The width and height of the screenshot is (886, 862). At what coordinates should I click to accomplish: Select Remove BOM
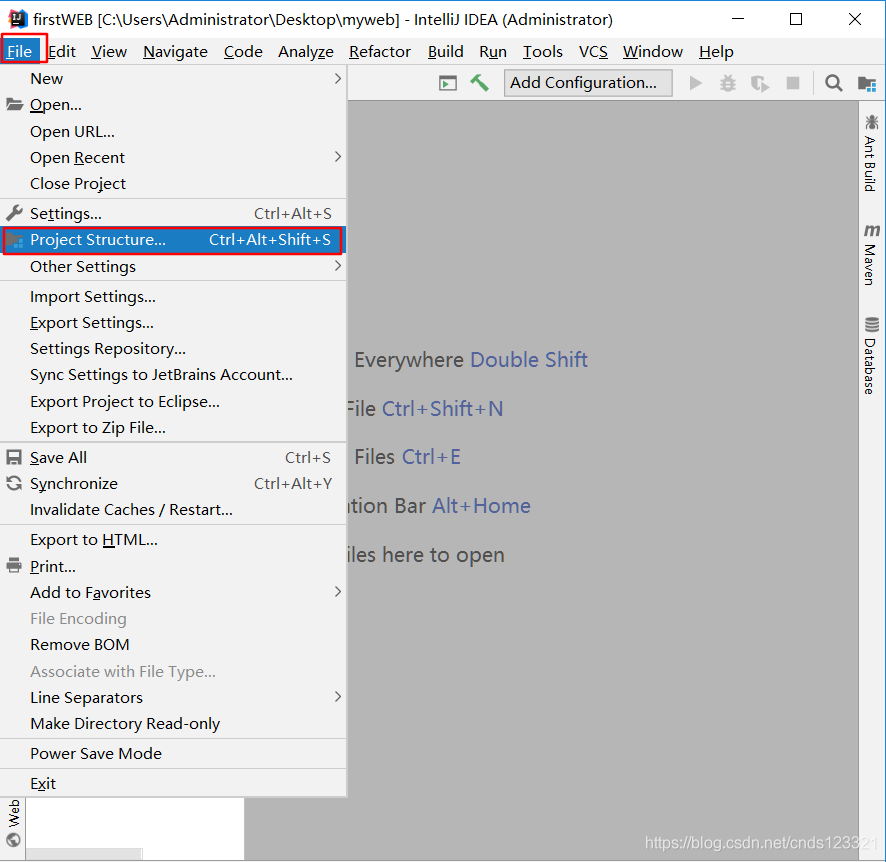pos(173,645)
